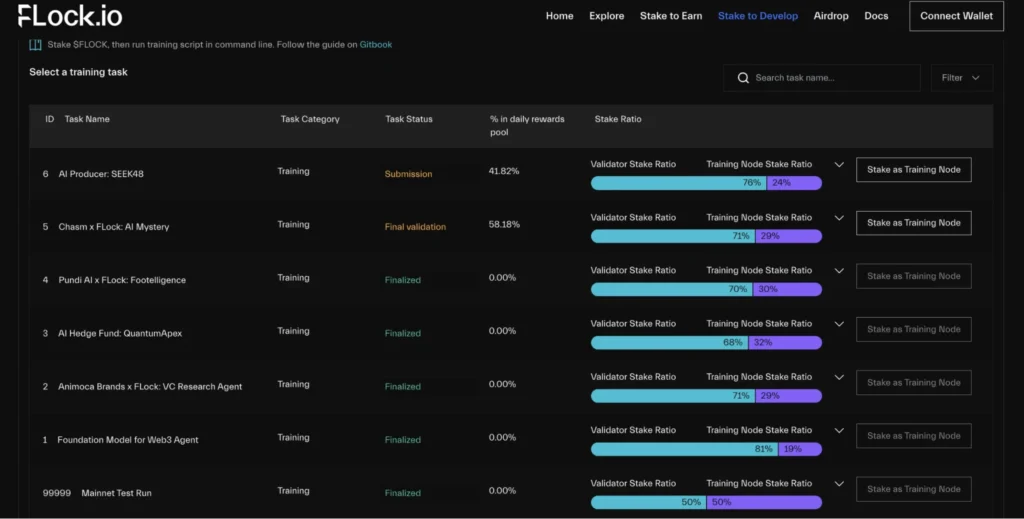Open Stake to Earn page
Image resolution: width=1024 pixels, height=519 pixels.
[671, 16]
